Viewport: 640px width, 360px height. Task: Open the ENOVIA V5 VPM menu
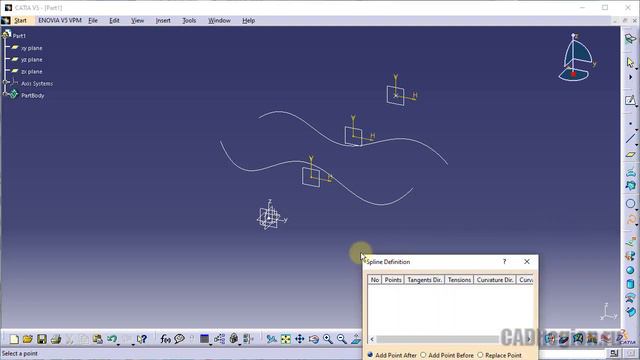pyautogui.click(x=60, y=20)
